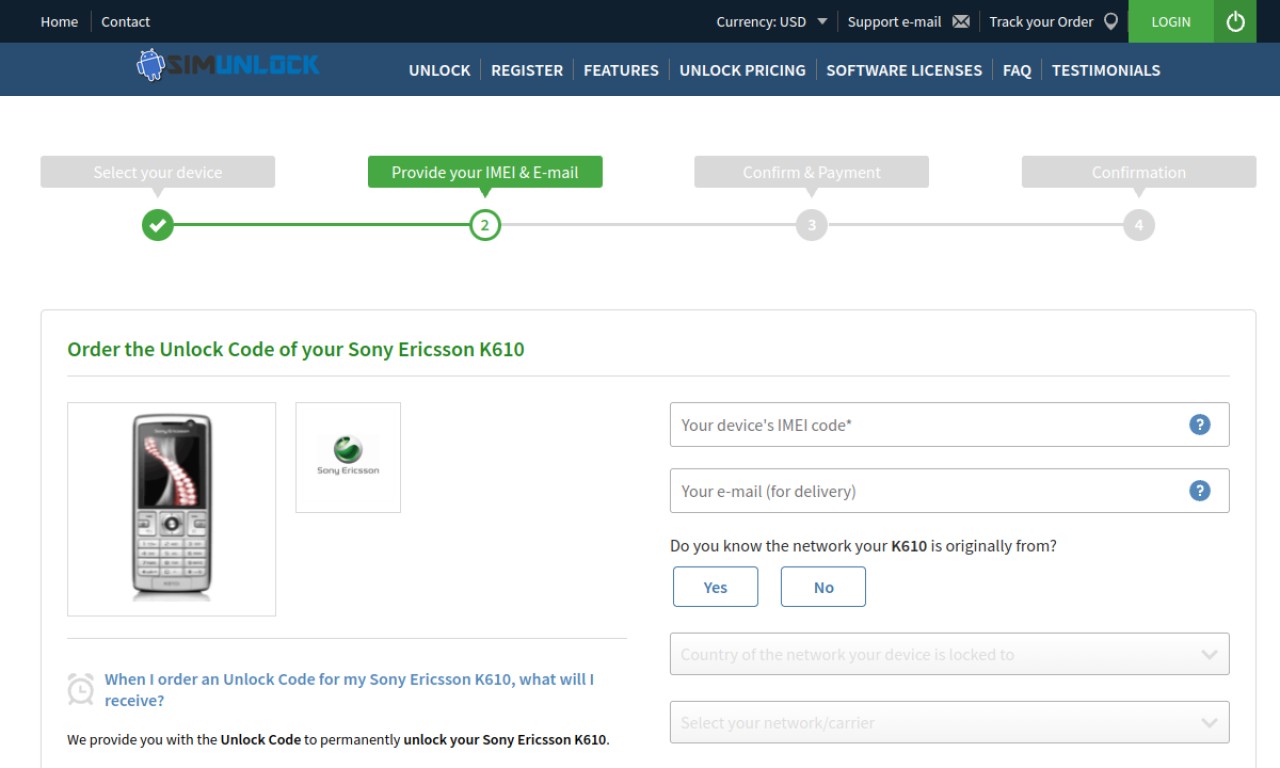Click the envelope icon next to Support e-mail

click(960, 21)
